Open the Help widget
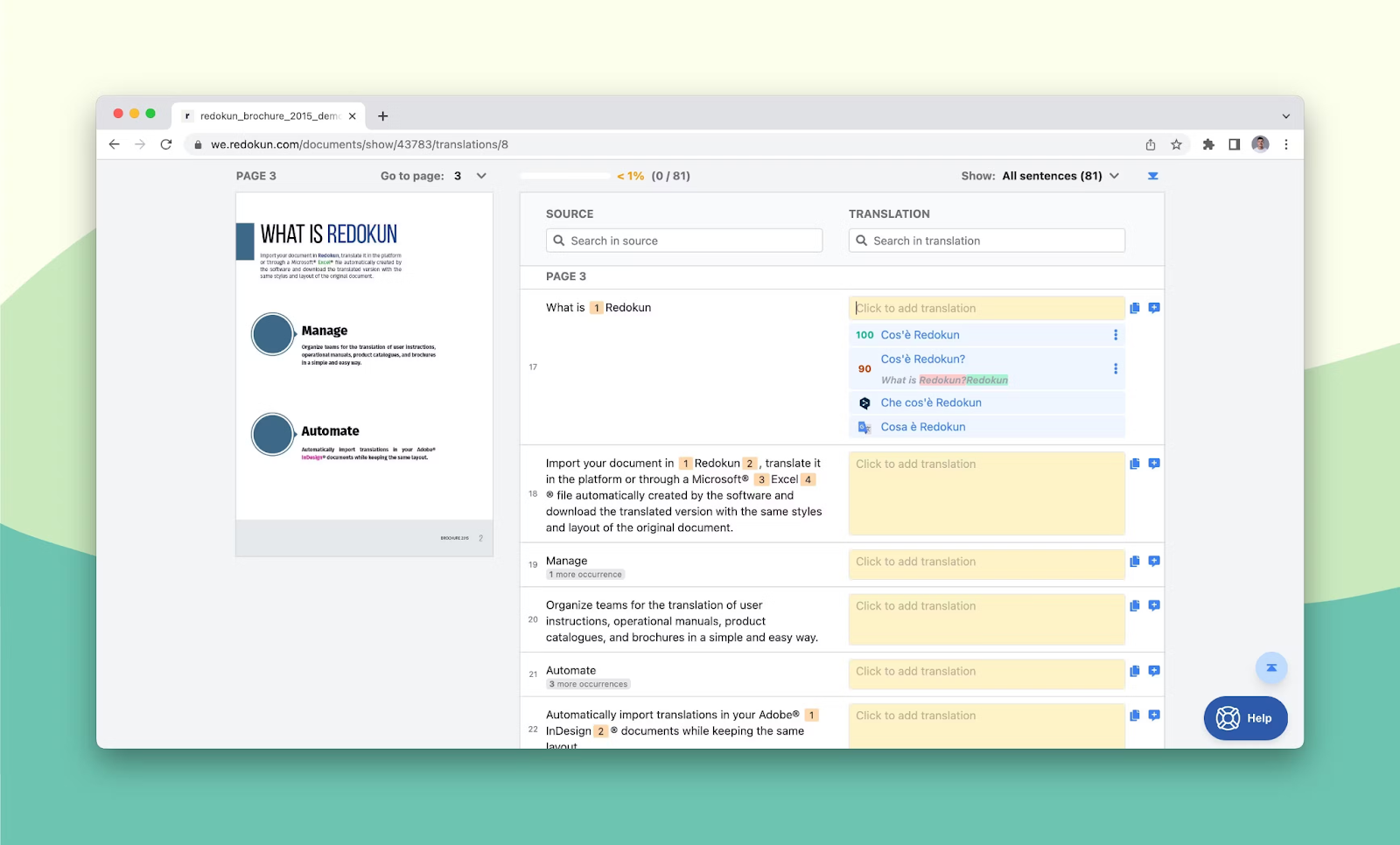Image resolution: width=1400 pixels, height=845 pixels. click(x=1244, y=718)
